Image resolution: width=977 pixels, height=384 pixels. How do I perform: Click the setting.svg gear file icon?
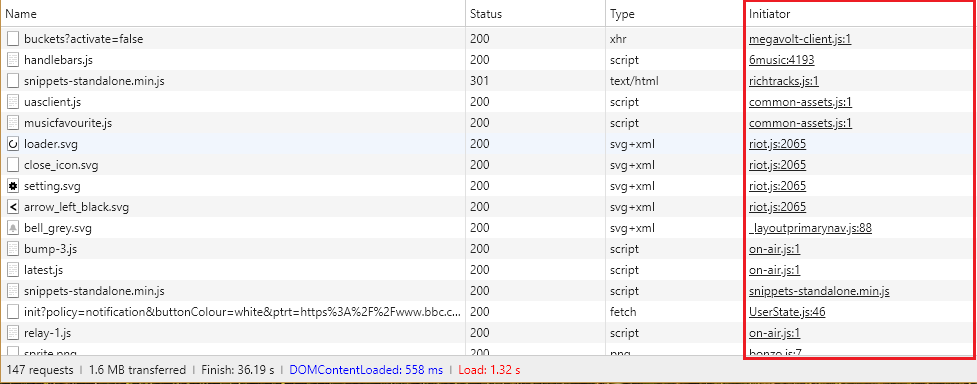[x=12, y=186]
